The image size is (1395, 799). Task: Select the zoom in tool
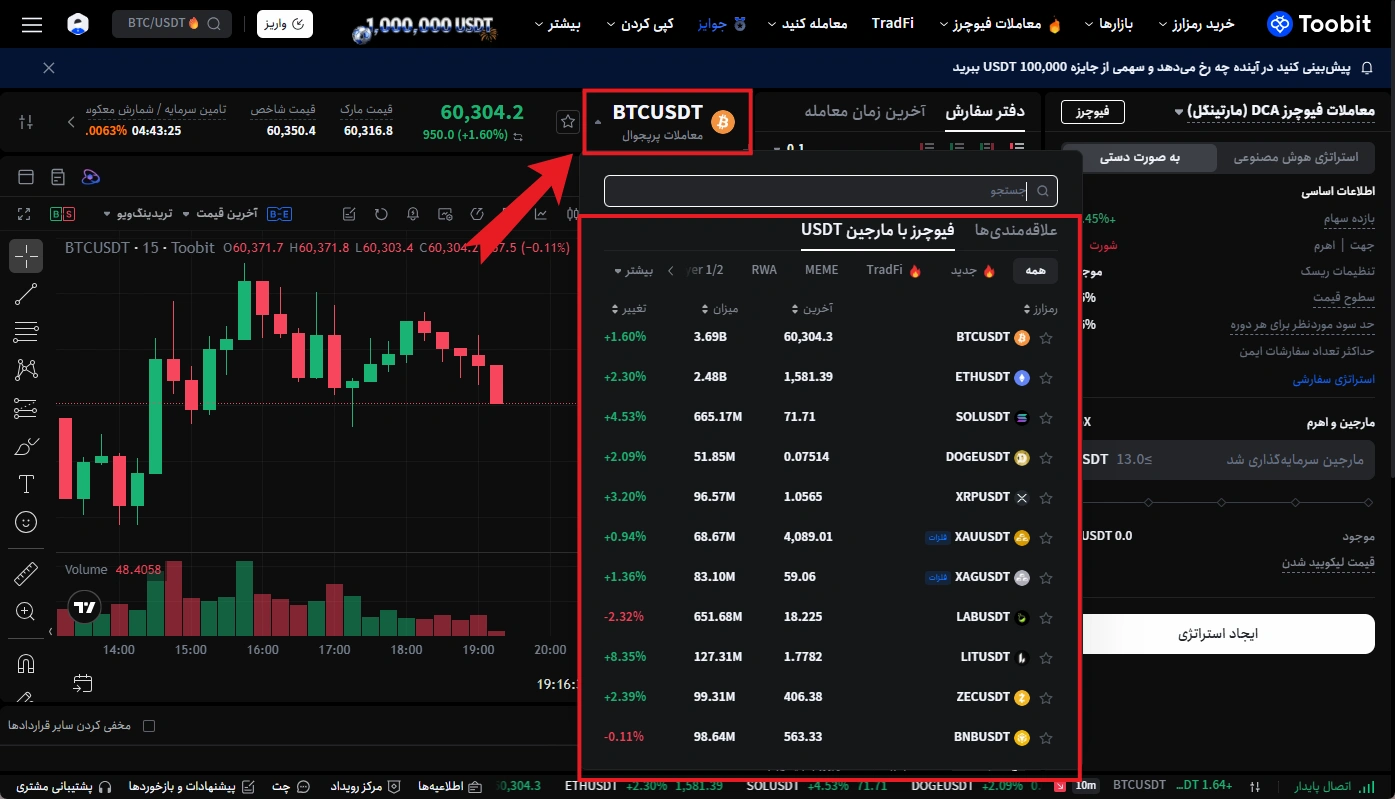click(26, 611)
